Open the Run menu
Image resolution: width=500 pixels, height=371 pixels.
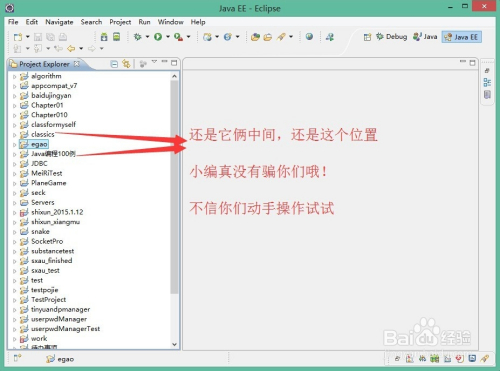coord(144,22)
